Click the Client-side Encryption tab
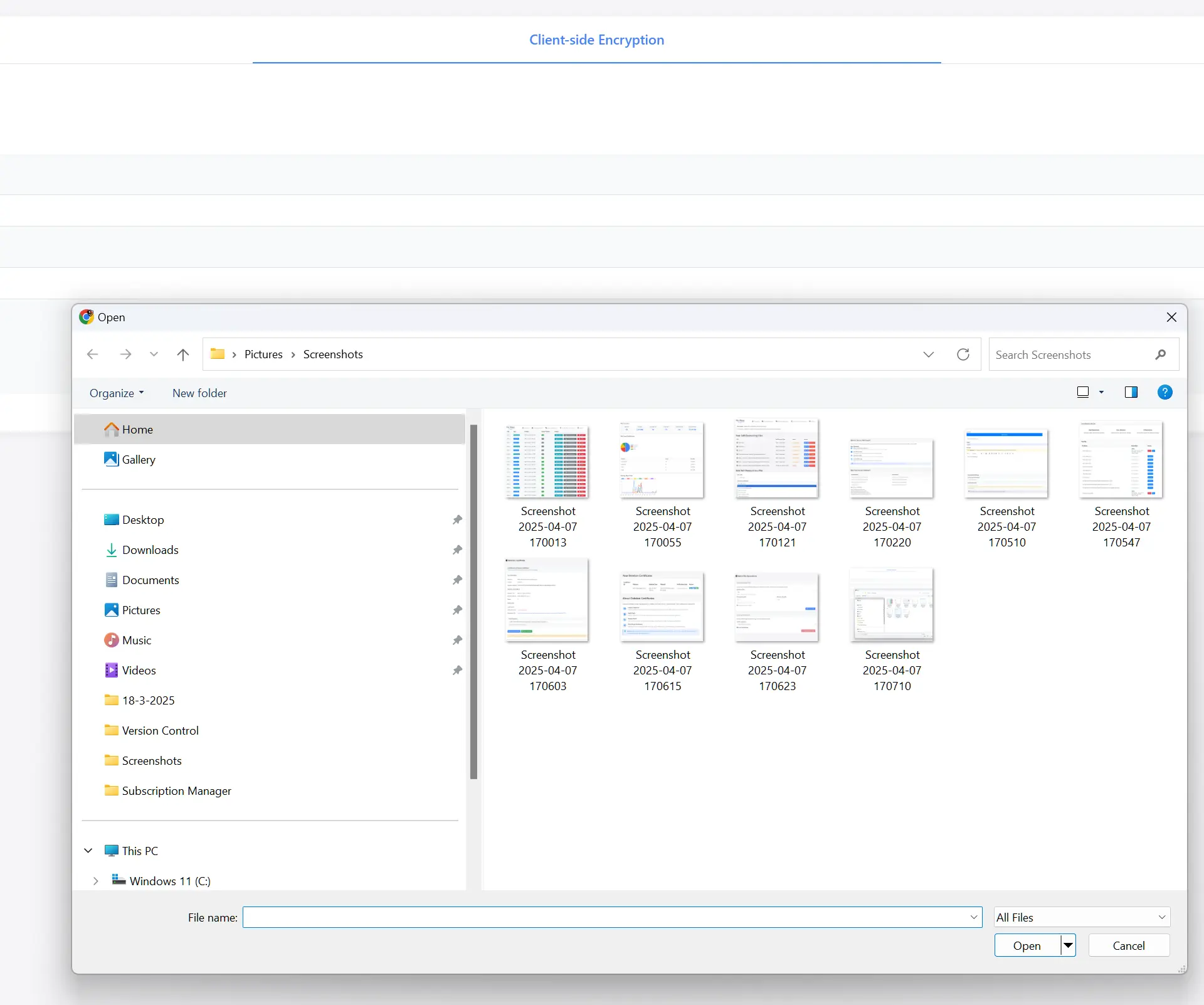The height and width of the screenshot is (1005, 1204). (596, 40)
